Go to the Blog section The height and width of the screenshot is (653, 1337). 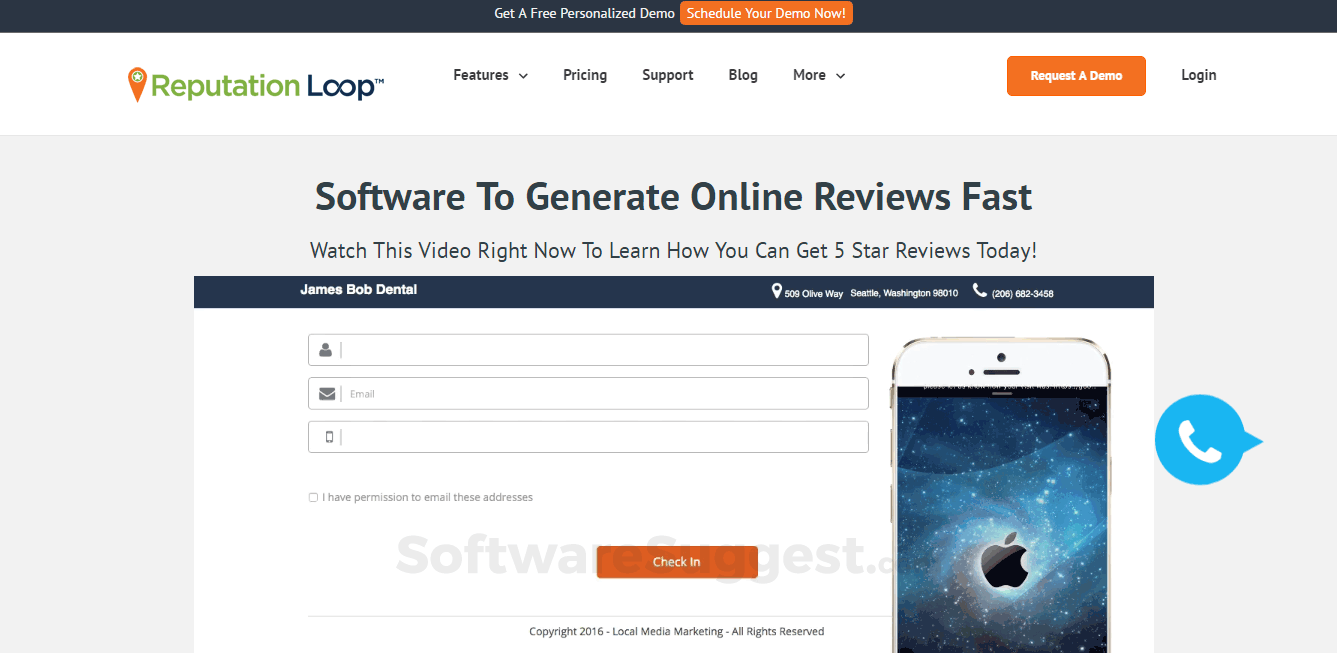pyautogui.click(x=743, y=75)
